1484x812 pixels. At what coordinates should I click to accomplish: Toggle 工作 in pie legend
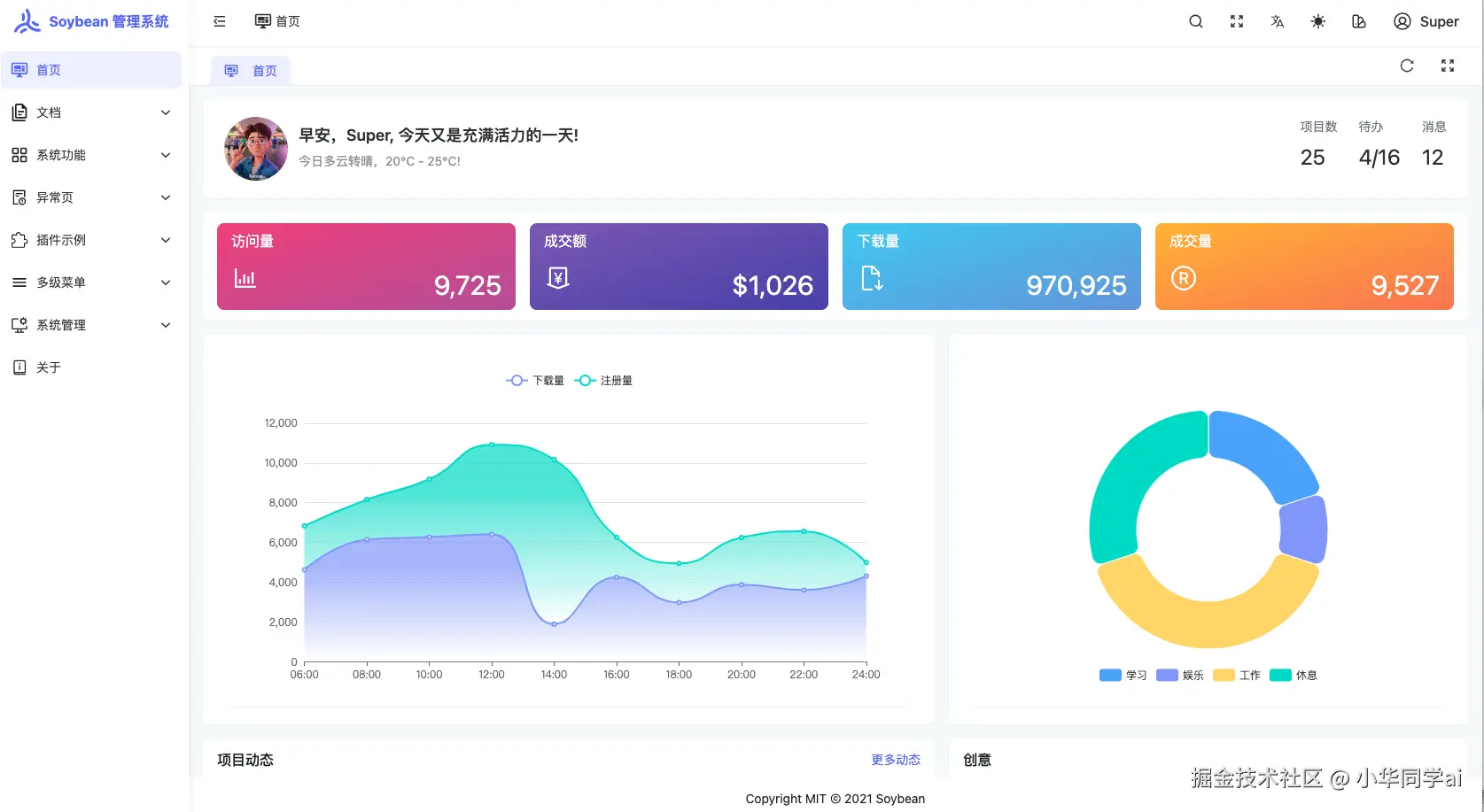[x=1237, y=676]
